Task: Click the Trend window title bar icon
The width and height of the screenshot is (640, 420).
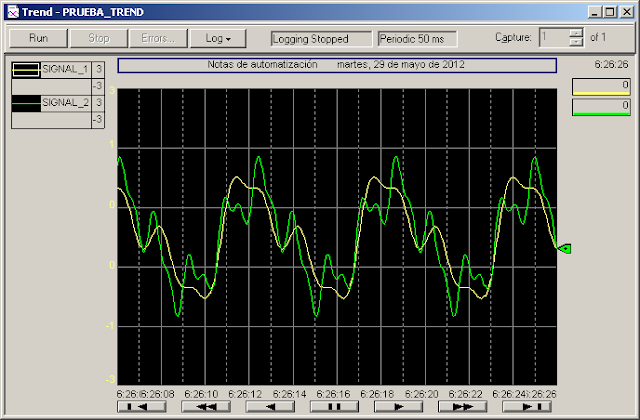Action: pos(13,12)
